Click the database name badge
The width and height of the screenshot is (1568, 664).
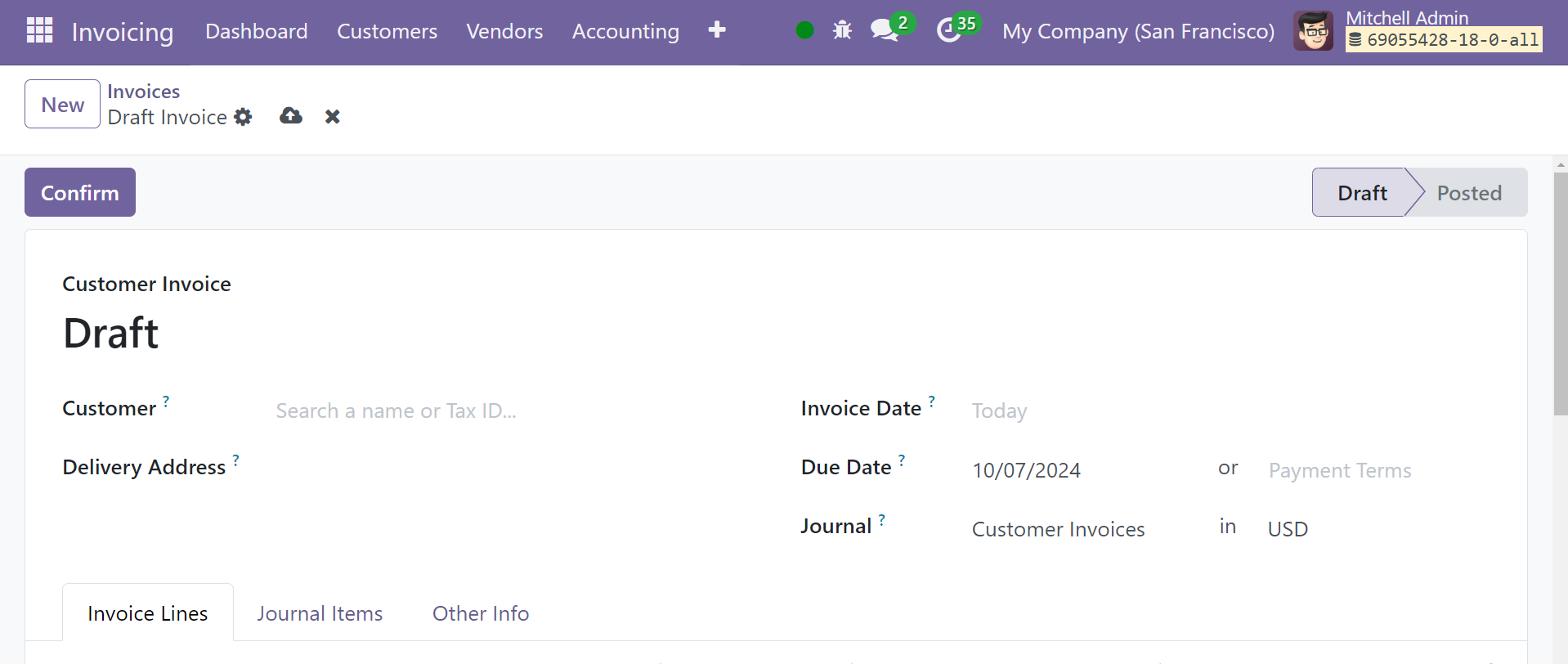tap(1445, 39)
